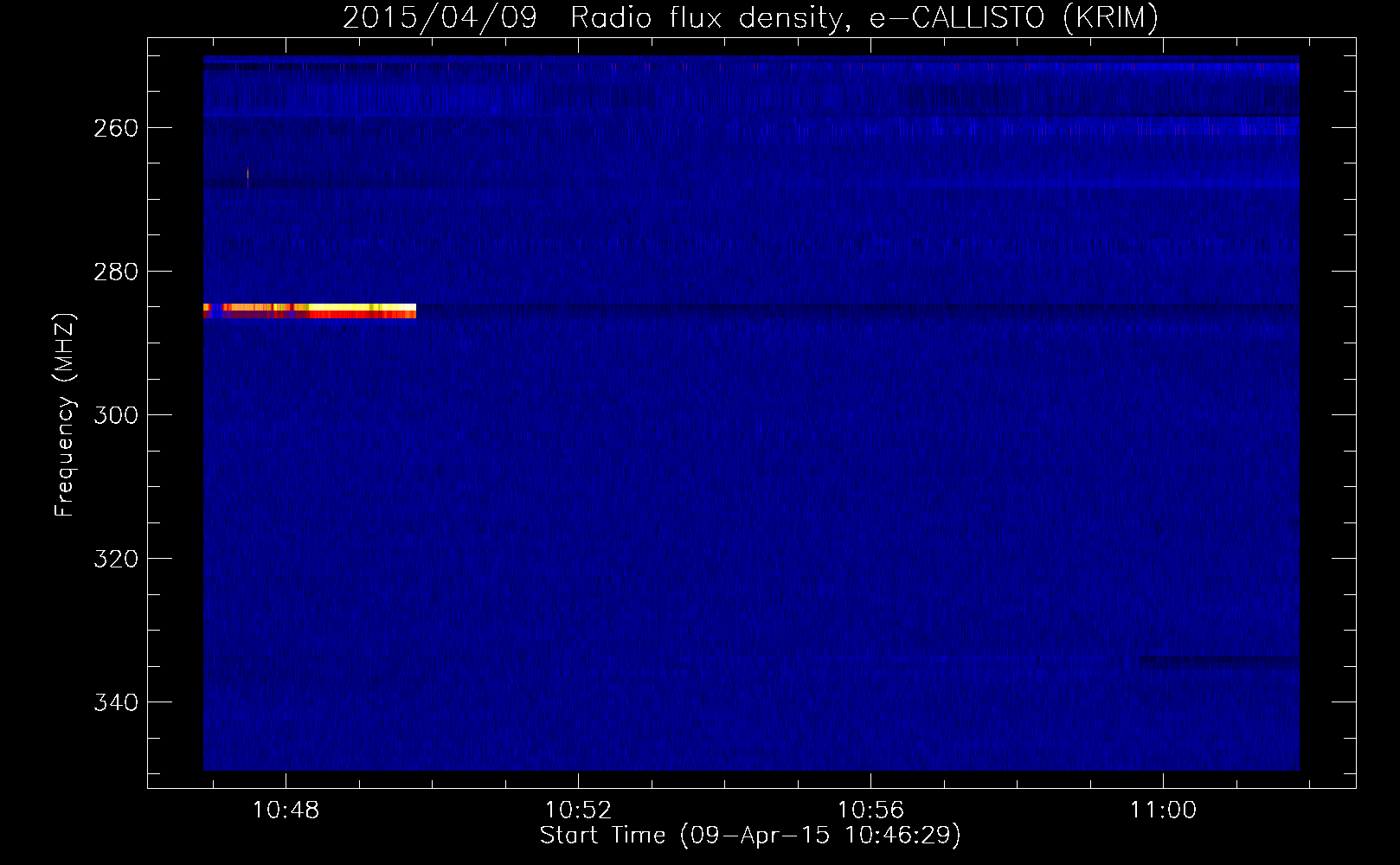This screenshot has width=1400, height=865.
Task: Click the 260 frequency tick label
Action: tap(116, 128)
